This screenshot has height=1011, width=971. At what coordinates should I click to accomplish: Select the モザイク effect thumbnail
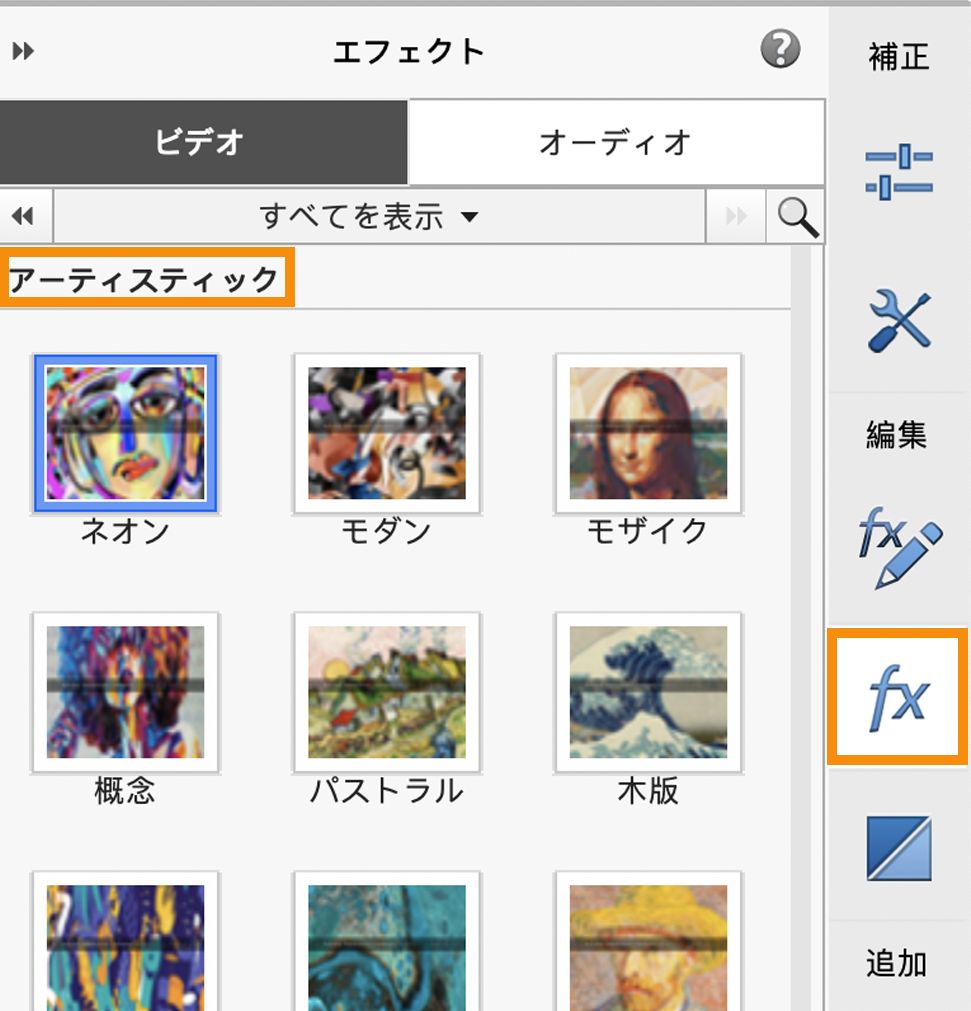coord(648,433)
